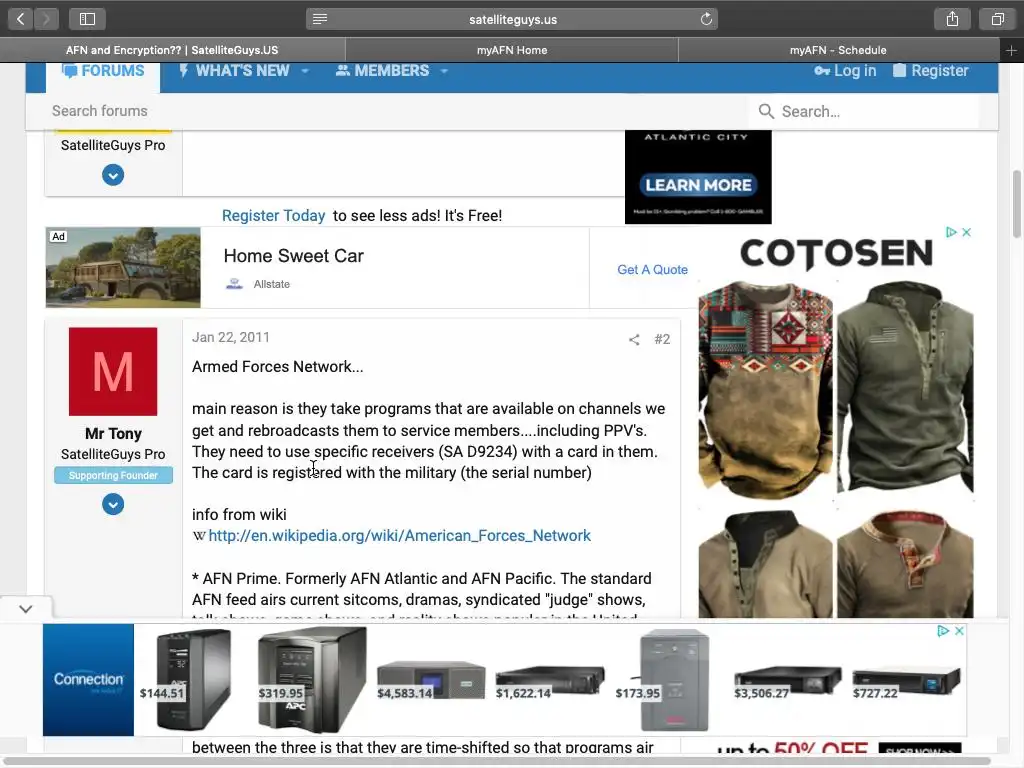The width and height of the screenshot is (1024, 768).
Task: Reload the satelliteguys.us page
Action: coord(706,19)
